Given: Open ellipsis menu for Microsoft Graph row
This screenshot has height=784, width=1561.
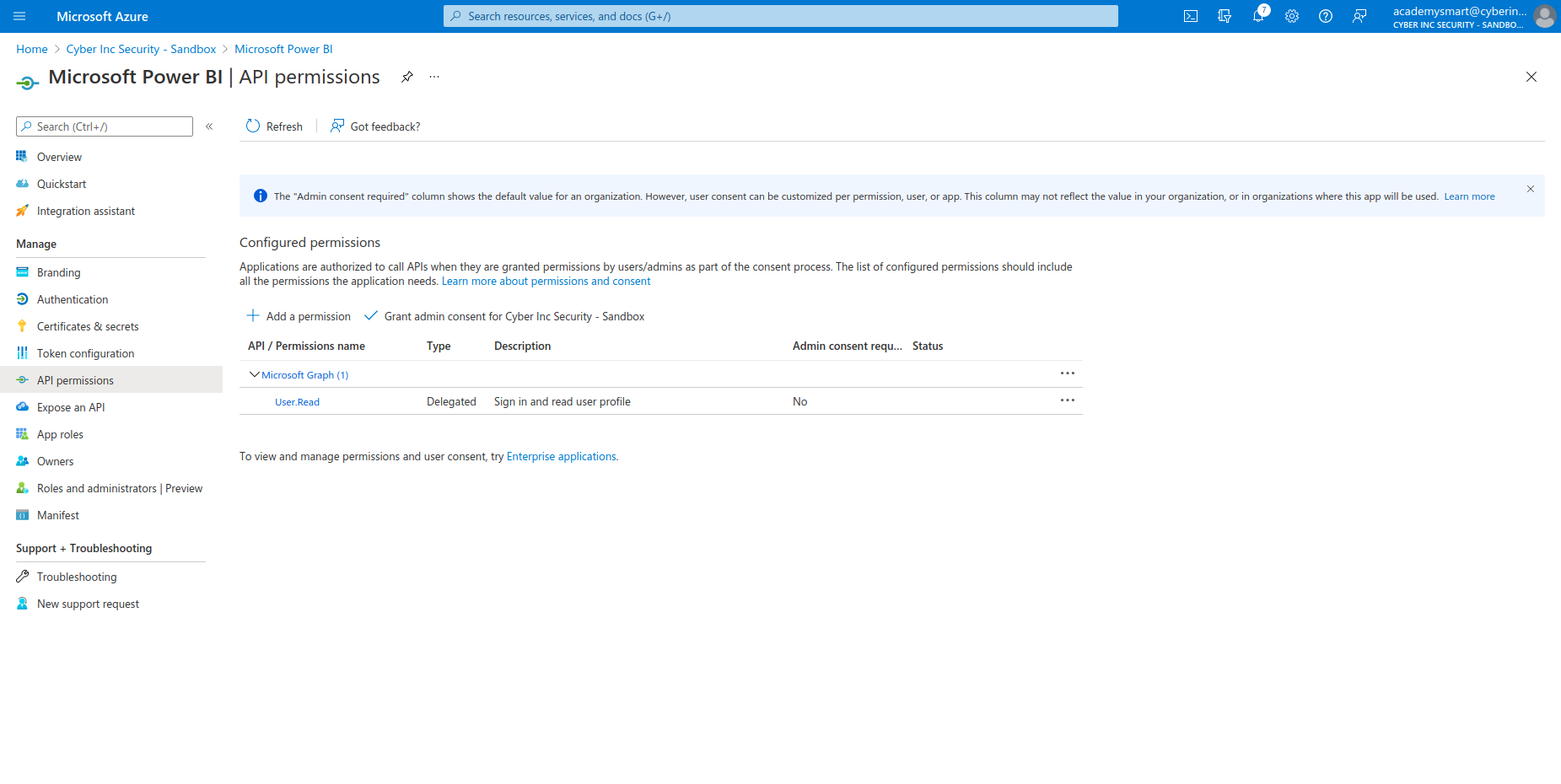Looking at the screenshot, I should tap(1068, 373).
